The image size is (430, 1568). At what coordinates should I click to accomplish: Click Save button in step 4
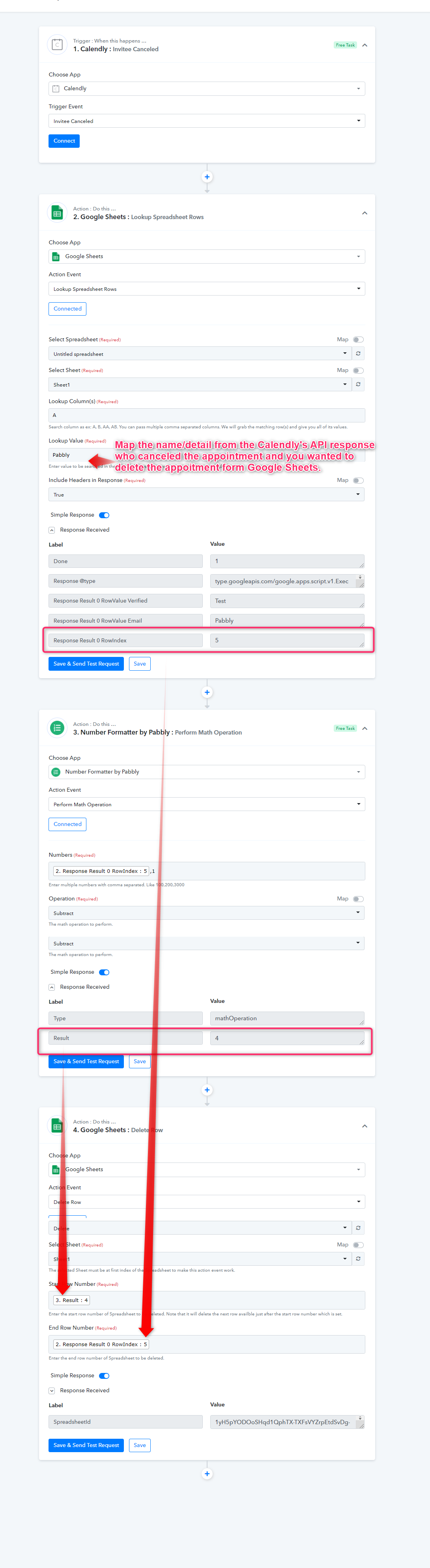pos(140,1445)
